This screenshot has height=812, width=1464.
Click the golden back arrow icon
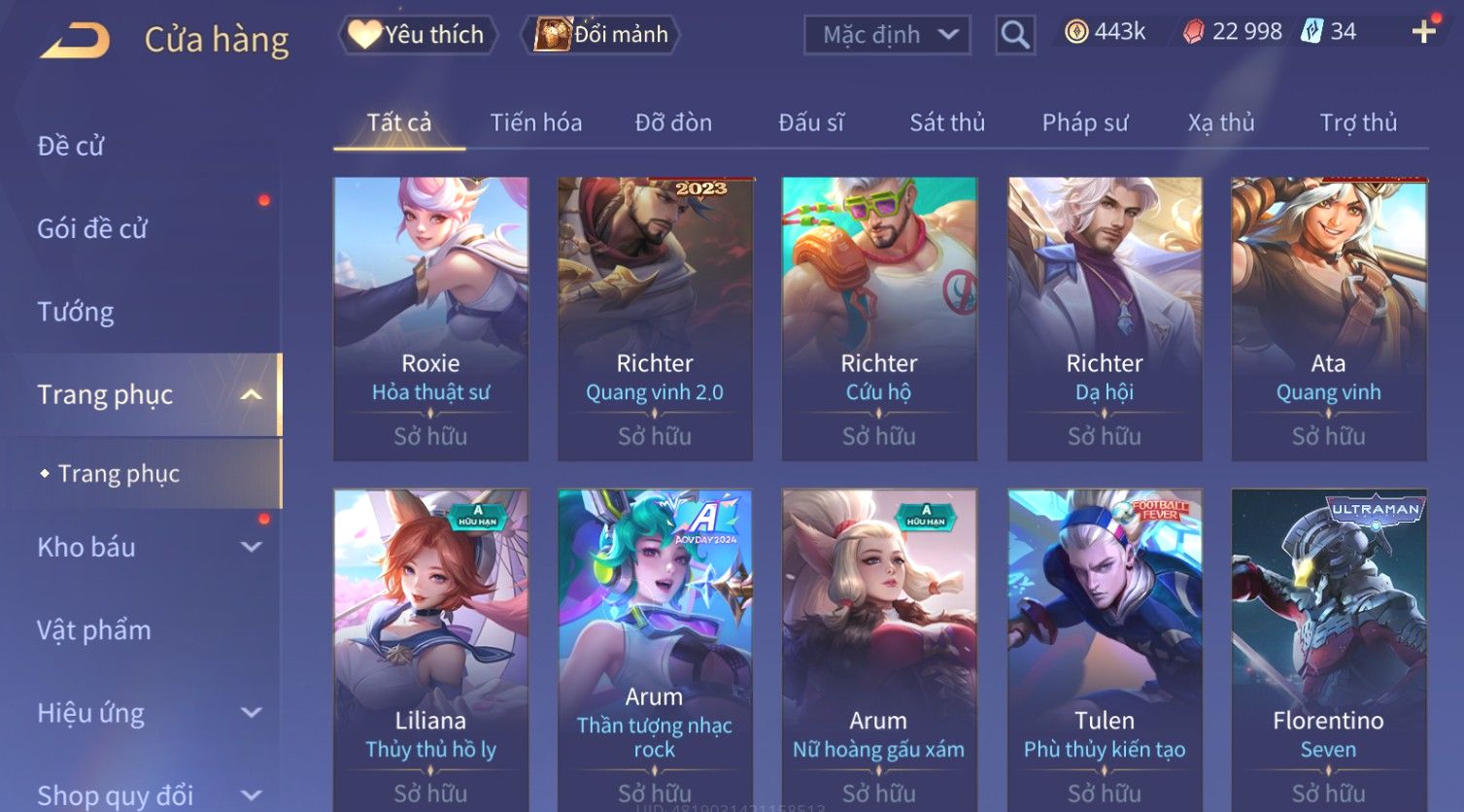click(x=75, y=41)
